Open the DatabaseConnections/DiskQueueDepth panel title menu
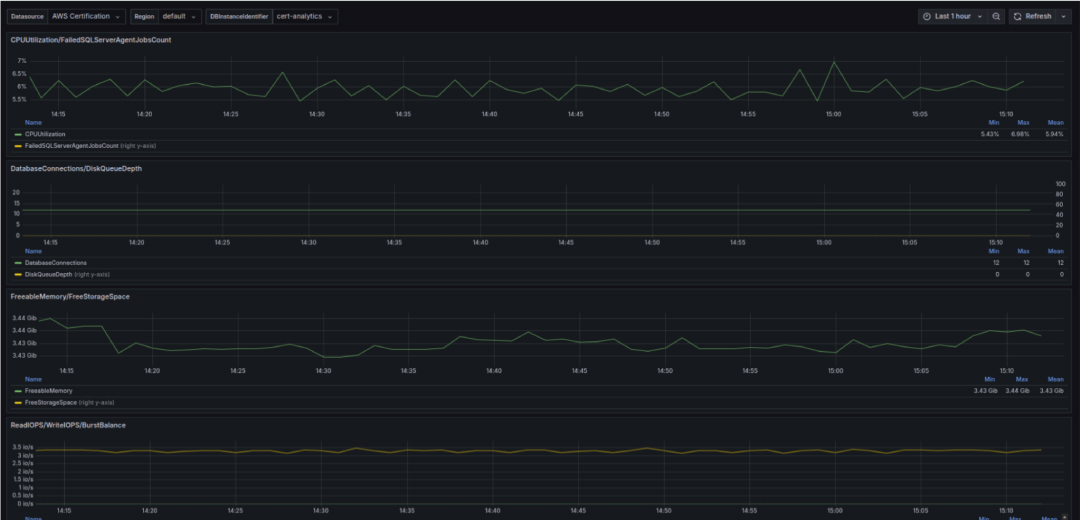Image resolution: width=1080 pixels, height=520 pixels. [x=75, y=168]
